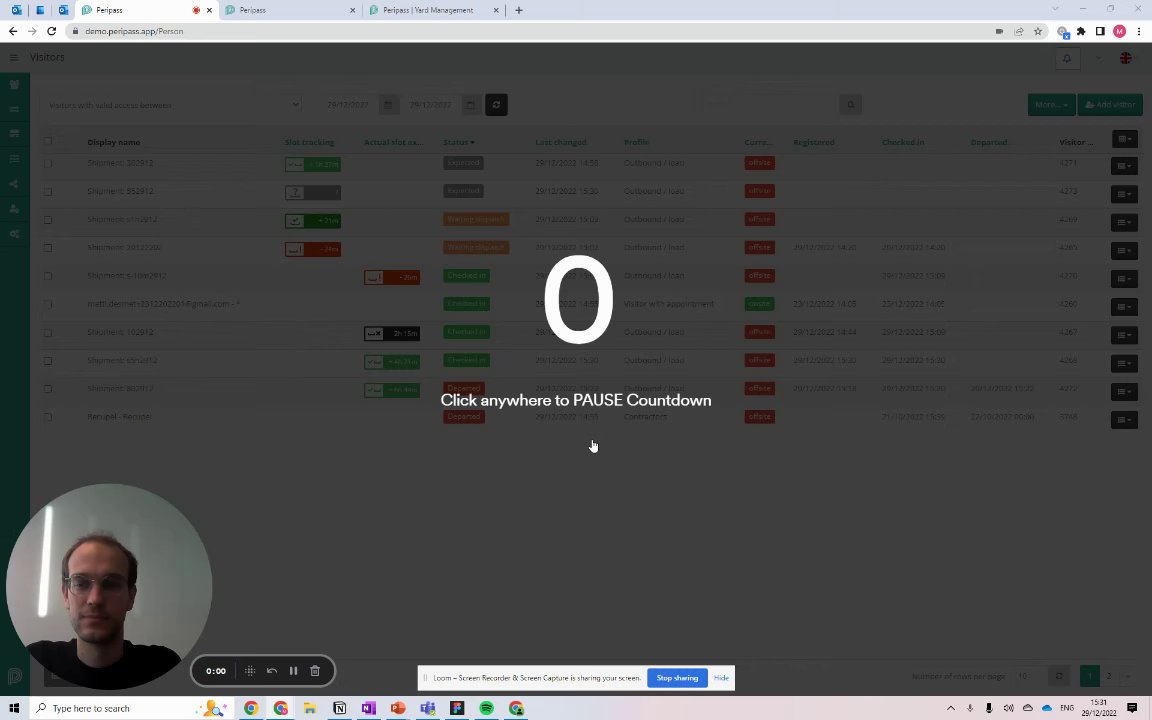Switch to Peripass | Yard Management tab

point(435,10)
